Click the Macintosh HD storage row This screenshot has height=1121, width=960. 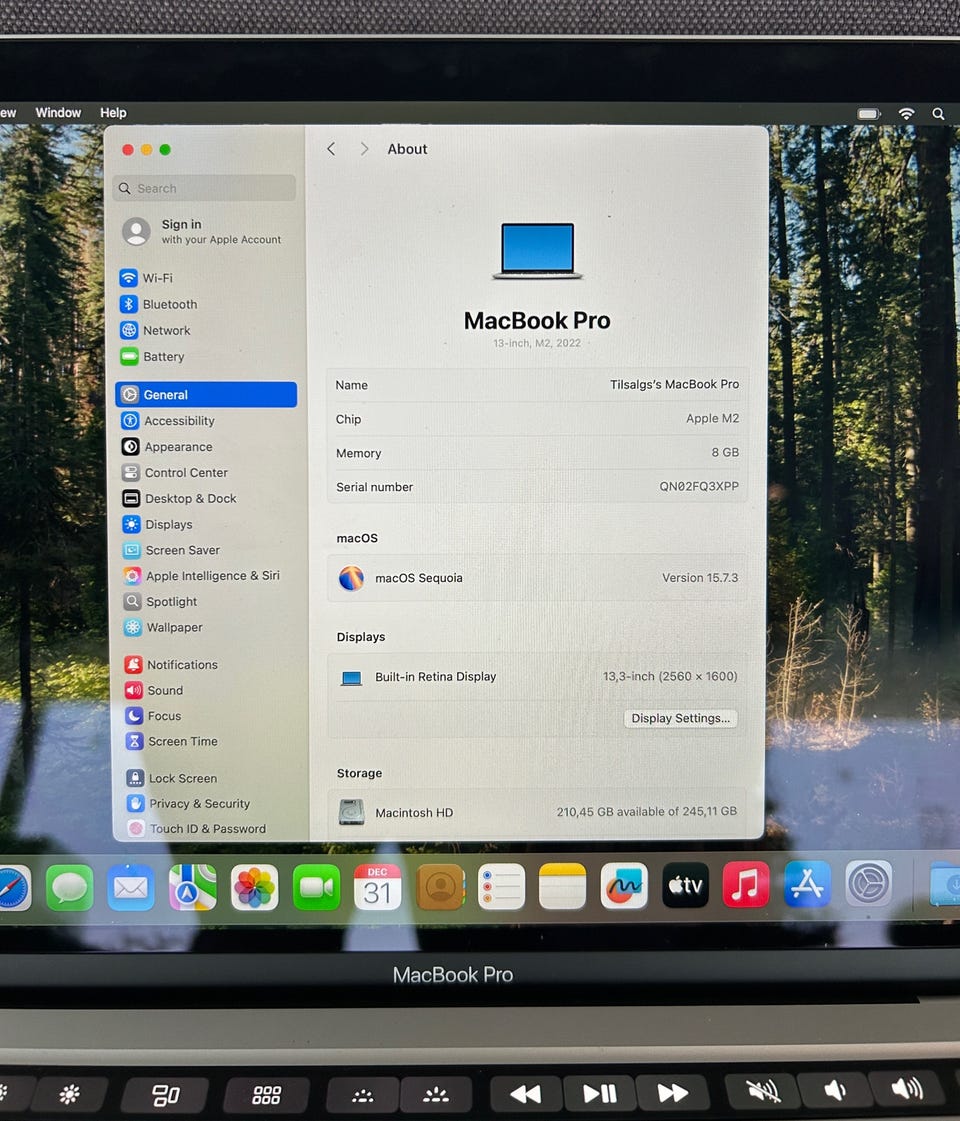point(538,812)
